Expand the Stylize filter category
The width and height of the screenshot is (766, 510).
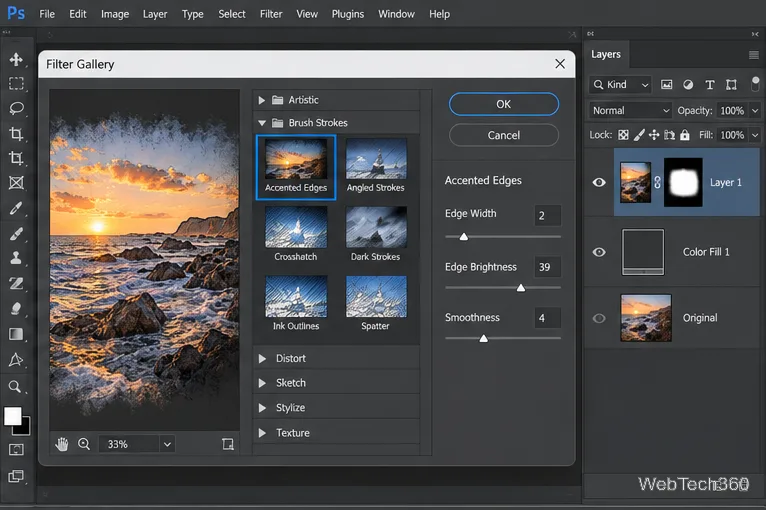pos(262,408)
